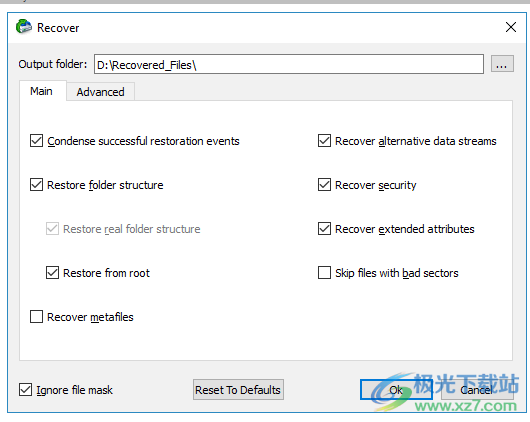This screenshot has width=530, height=422.
Task: Uncheck Ignore file mask option
Action: point(25,390)
